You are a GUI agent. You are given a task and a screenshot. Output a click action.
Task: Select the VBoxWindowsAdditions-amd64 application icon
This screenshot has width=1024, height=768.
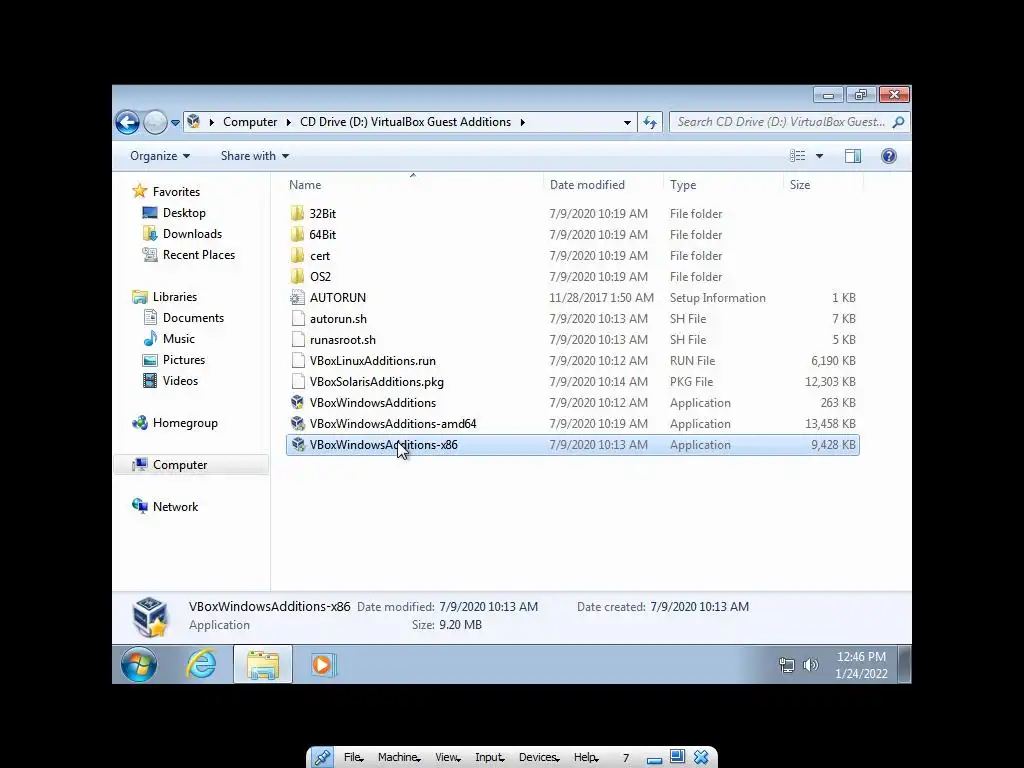point(298,423)
